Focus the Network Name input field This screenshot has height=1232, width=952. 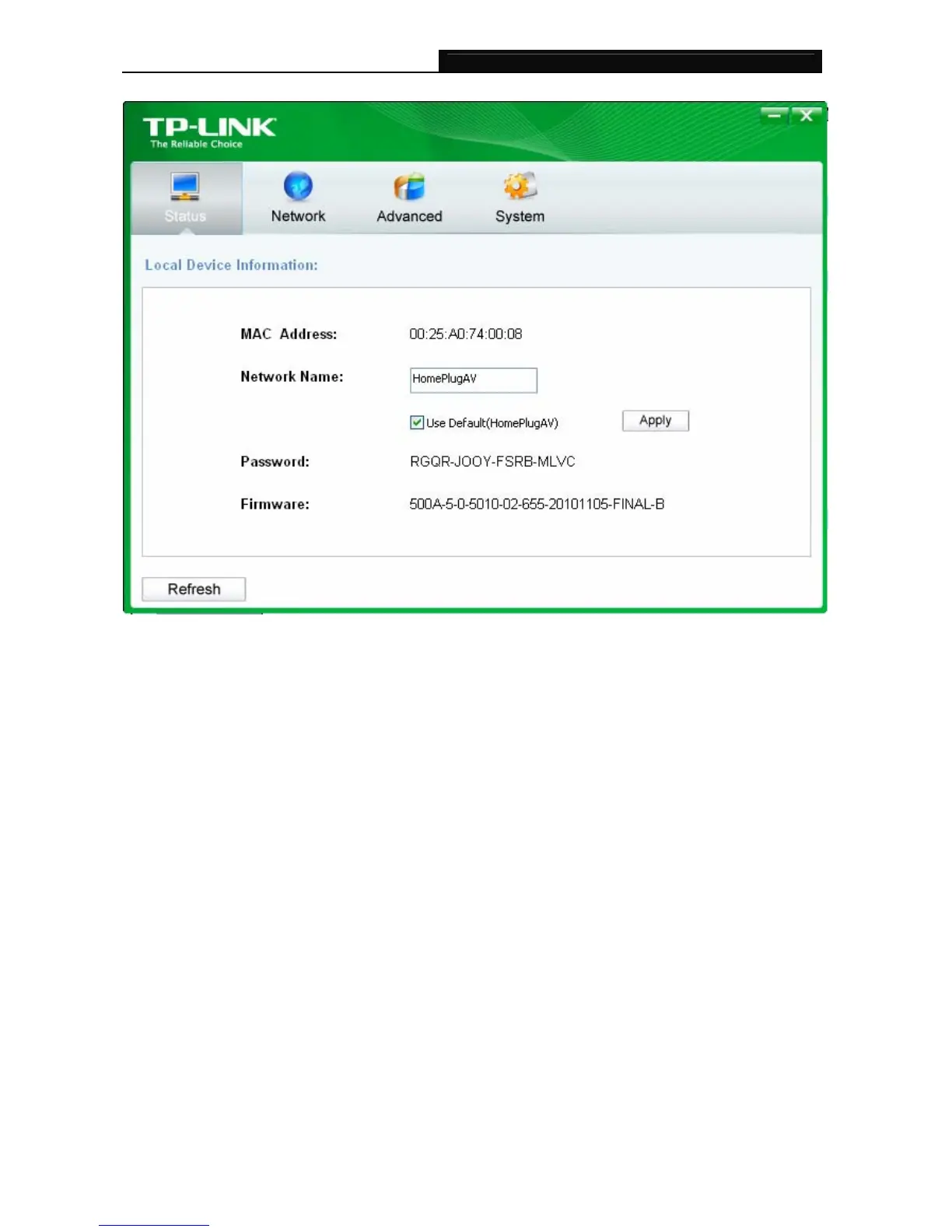coord(473,380)
